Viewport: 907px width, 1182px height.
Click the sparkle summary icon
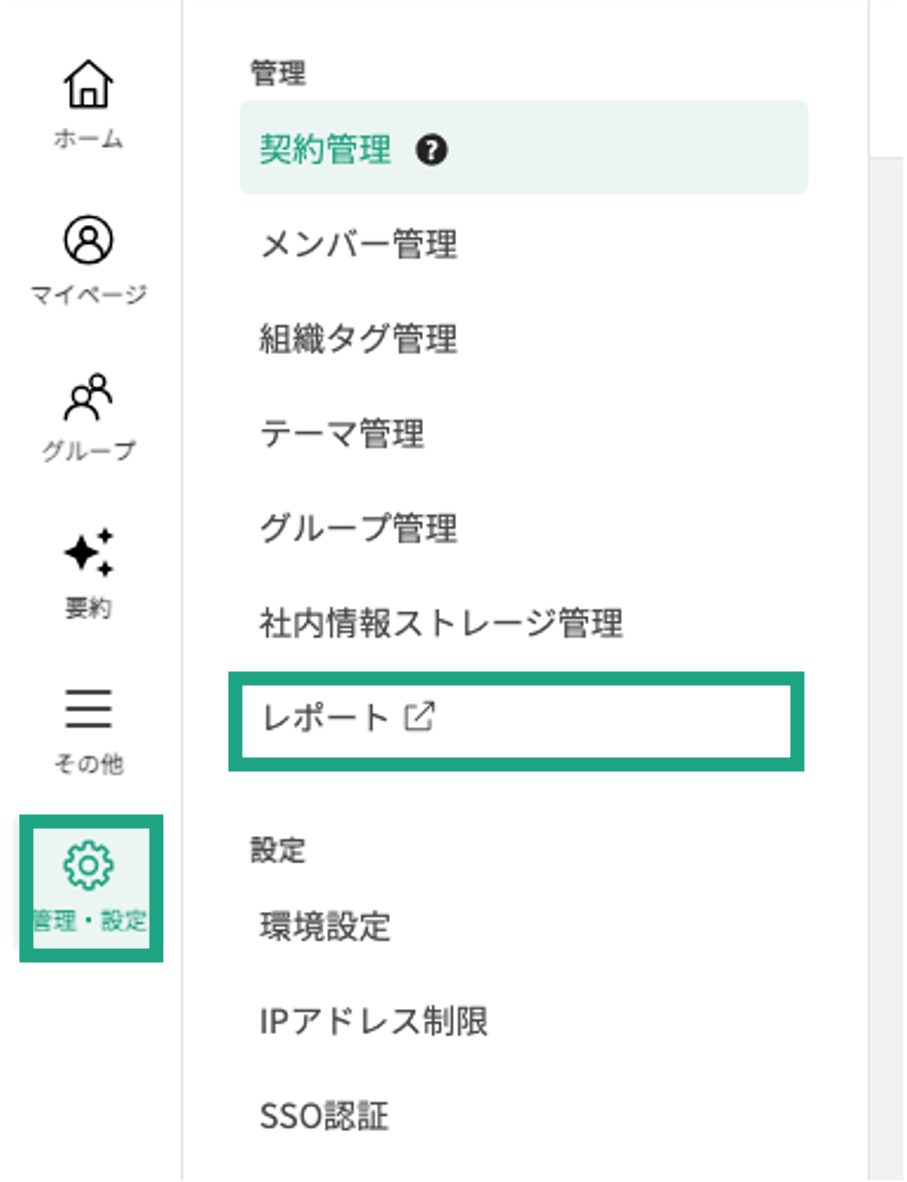pyautogui.click(x=88, y=553)
